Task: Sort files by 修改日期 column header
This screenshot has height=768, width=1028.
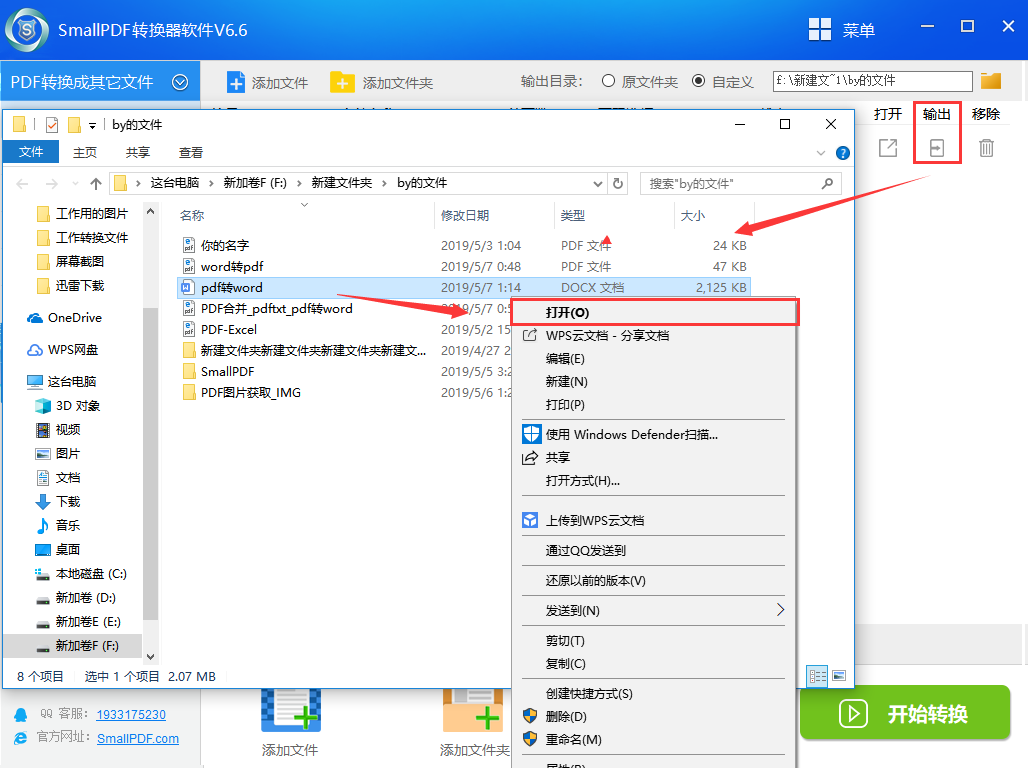Action: 464,215
